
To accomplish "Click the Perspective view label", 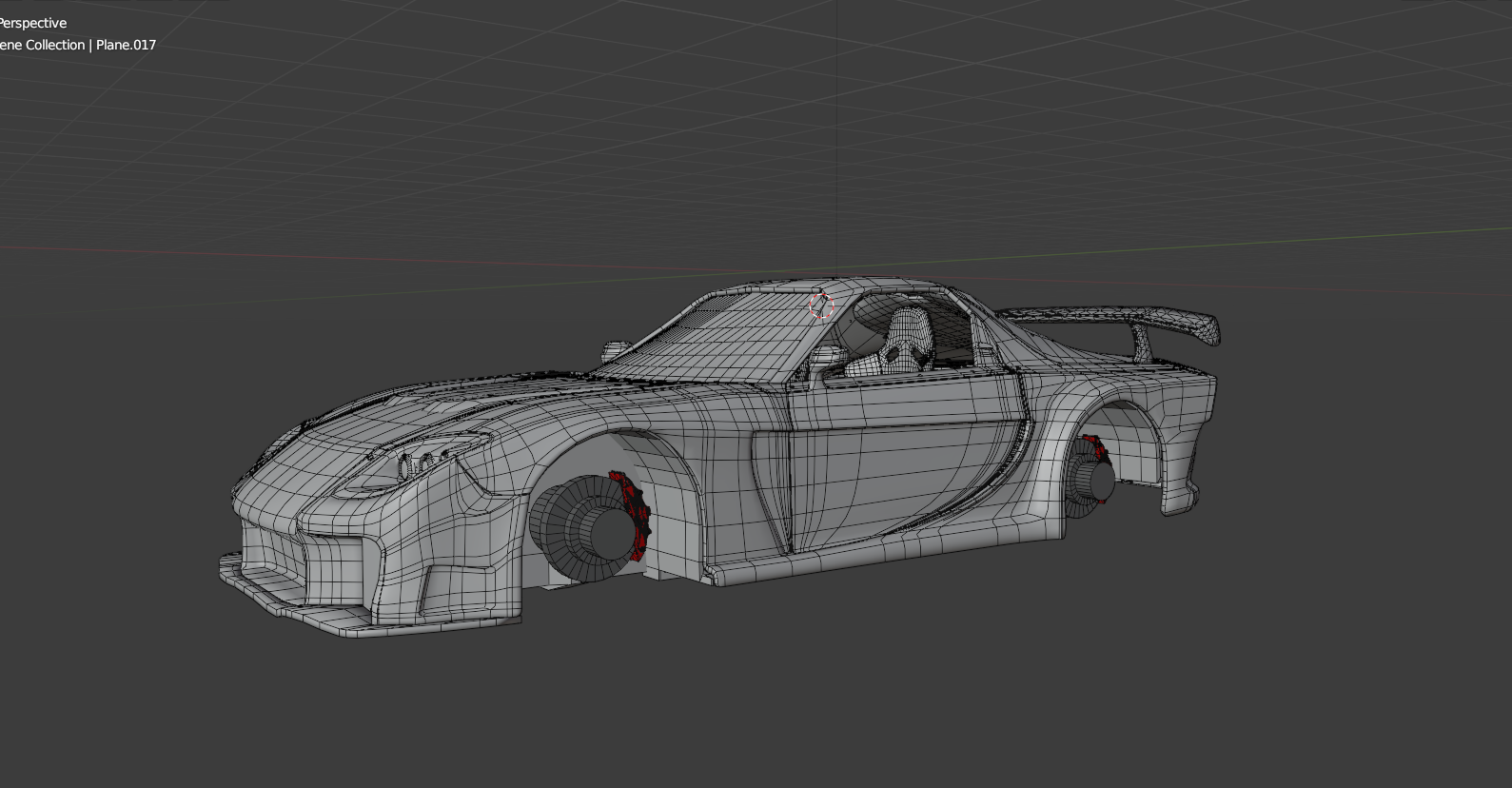I will tap(33, 23).
